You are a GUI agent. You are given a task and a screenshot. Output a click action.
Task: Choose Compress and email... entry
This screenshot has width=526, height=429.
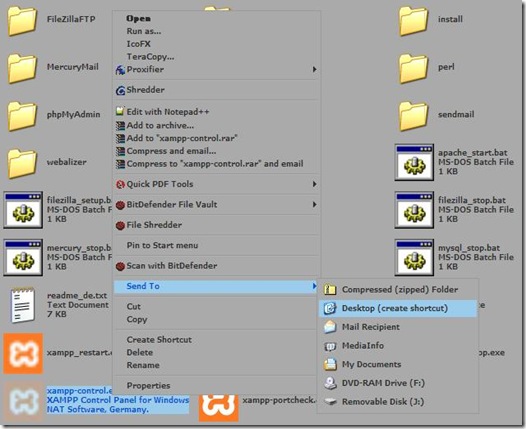click(171, 151)
